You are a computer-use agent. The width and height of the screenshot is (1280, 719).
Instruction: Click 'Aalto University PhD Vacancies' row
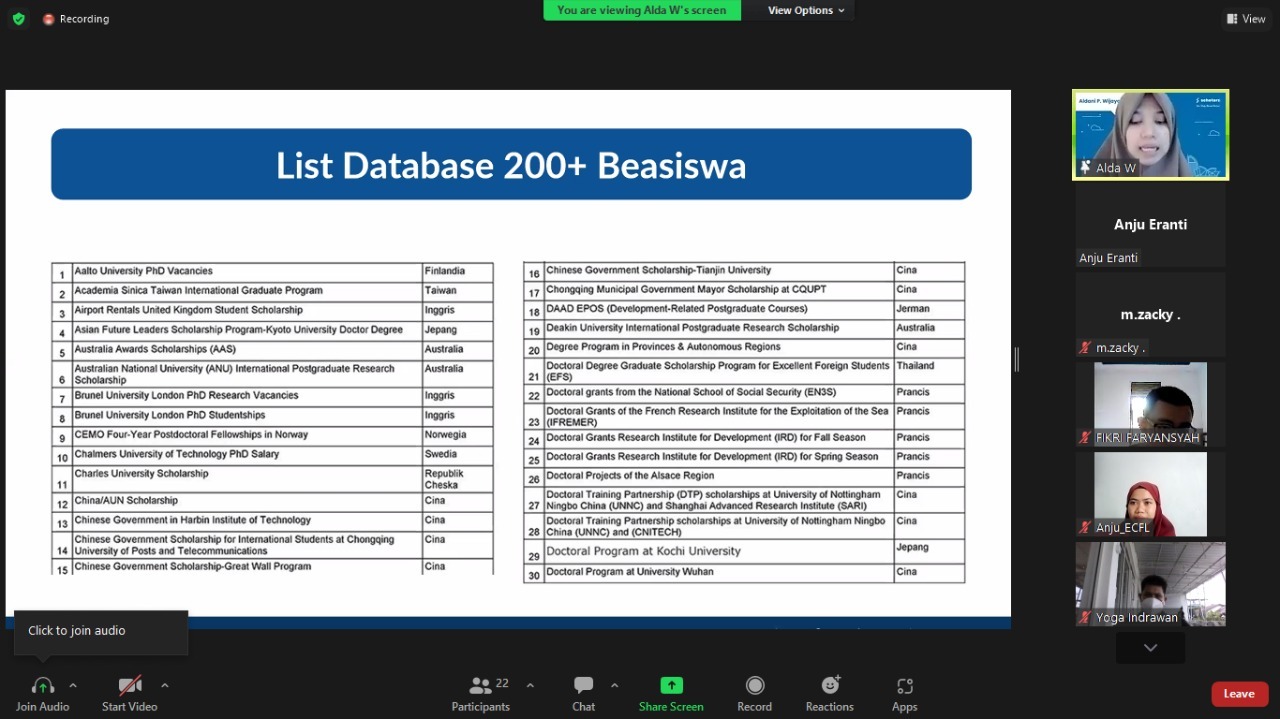[x=272, y=272]
